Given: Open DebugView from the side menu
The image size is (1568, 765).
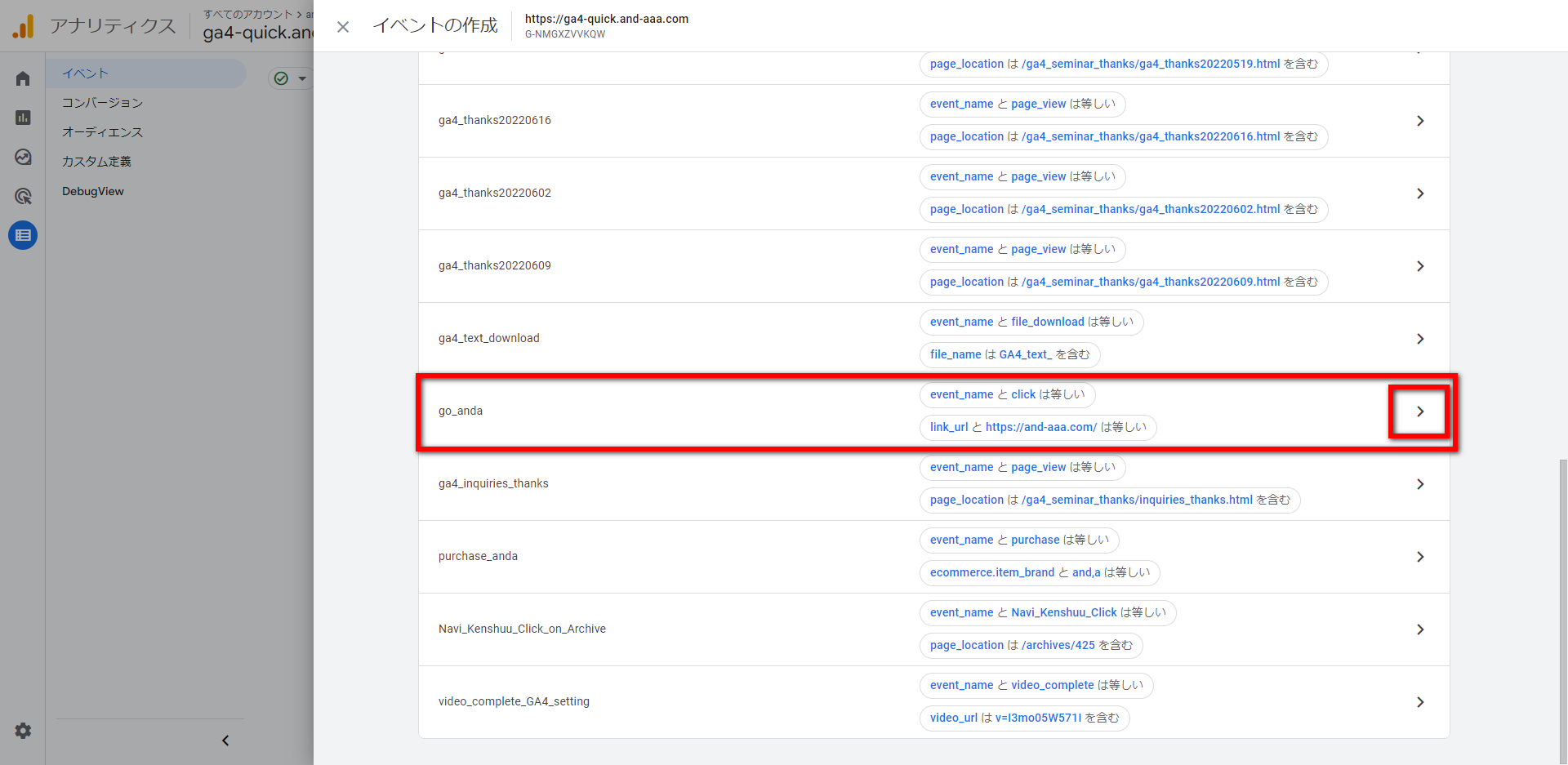Looking at the screenshot, I should point(93,191).
